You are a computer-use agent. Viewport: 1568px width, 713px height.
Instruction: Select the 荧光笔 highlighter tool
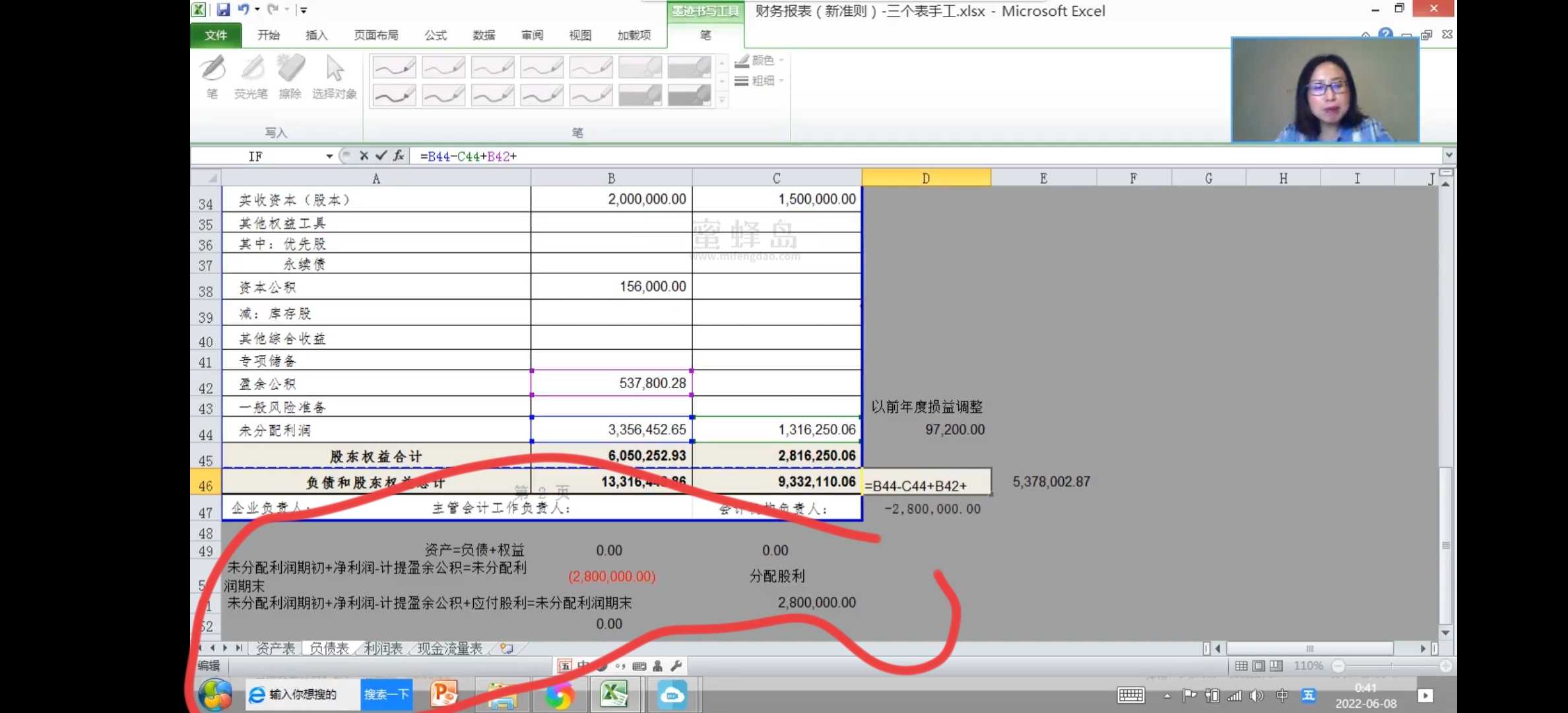251,76
